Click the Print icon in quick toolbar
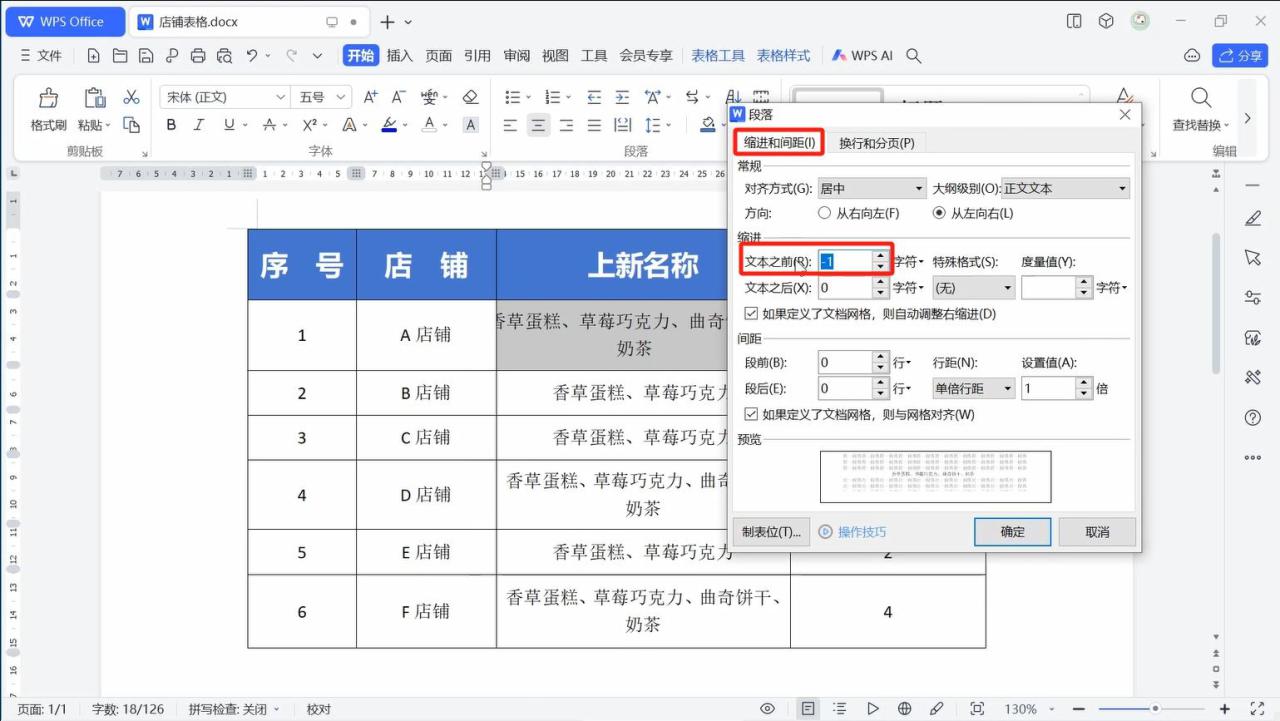The image size is (1280, 721). (198, 55)
